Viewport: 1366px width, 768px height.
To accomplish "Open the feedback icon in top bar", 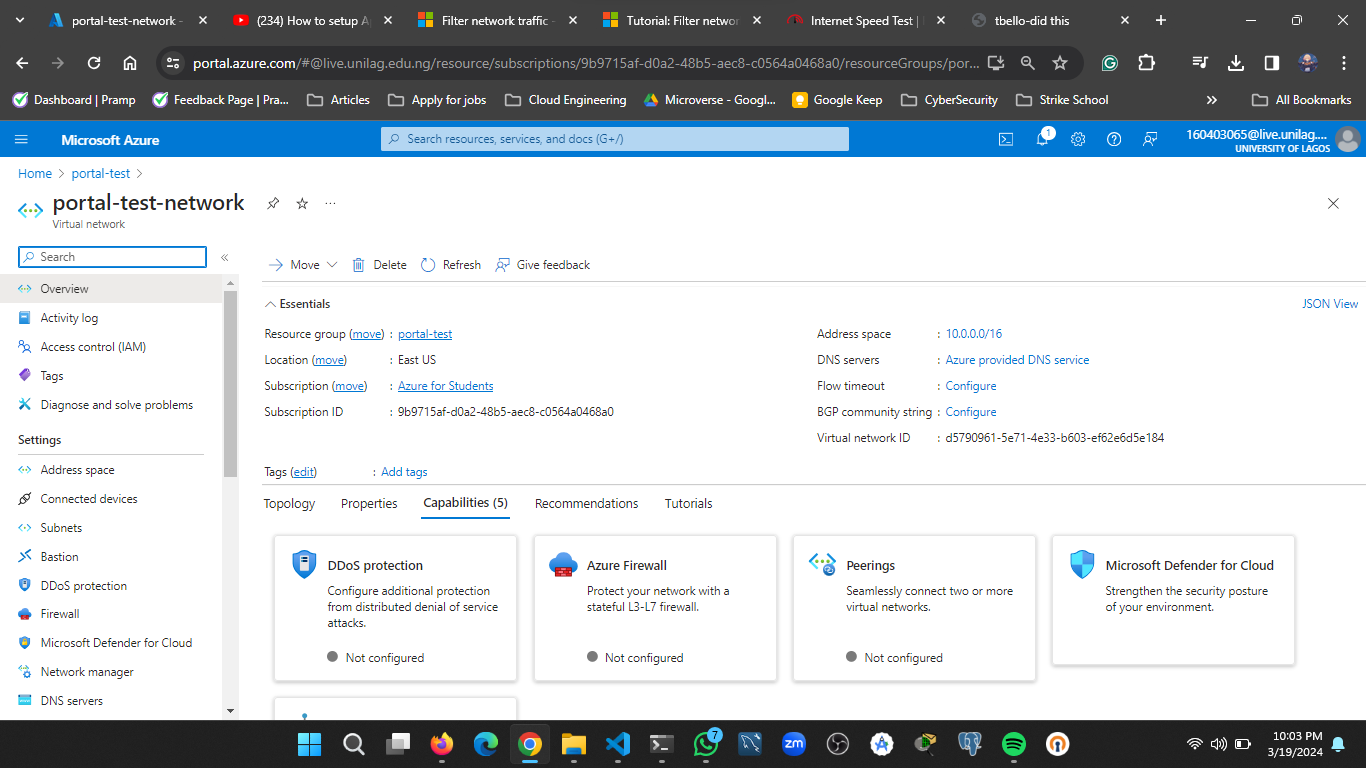I will pyautogui.click(x=1150, y=140).
